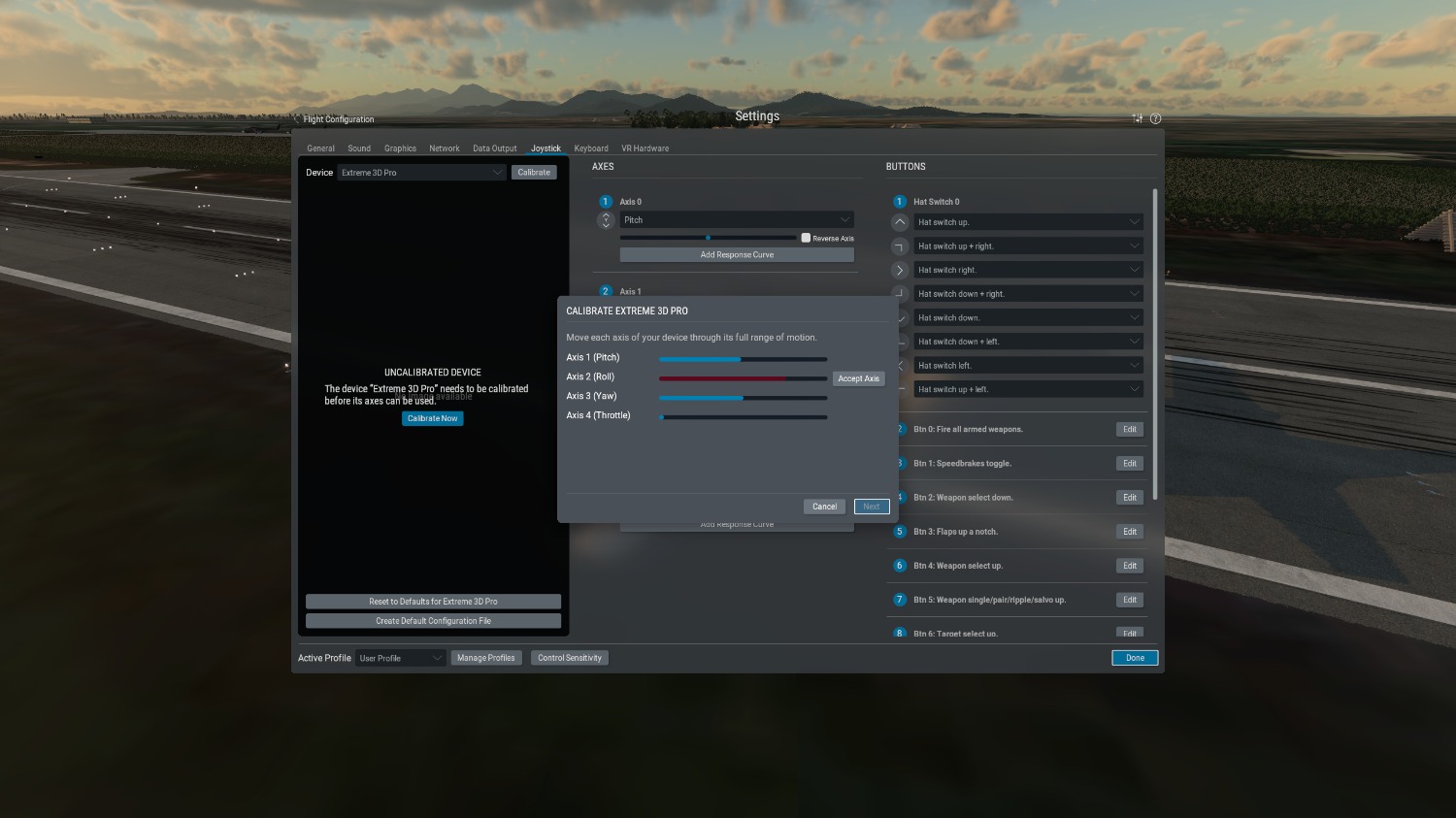Open the Pitch axis assignment dropdown

coord(737,220)
